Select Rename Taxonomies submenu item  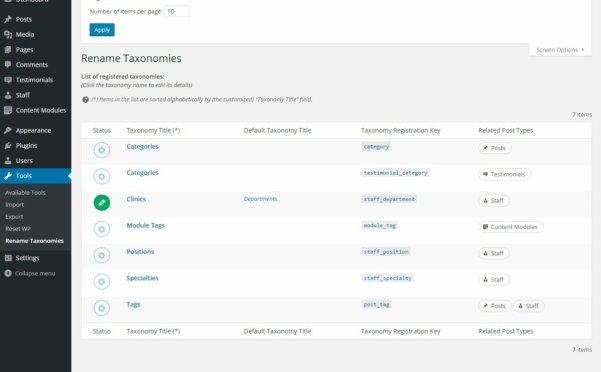coord(34,241)
